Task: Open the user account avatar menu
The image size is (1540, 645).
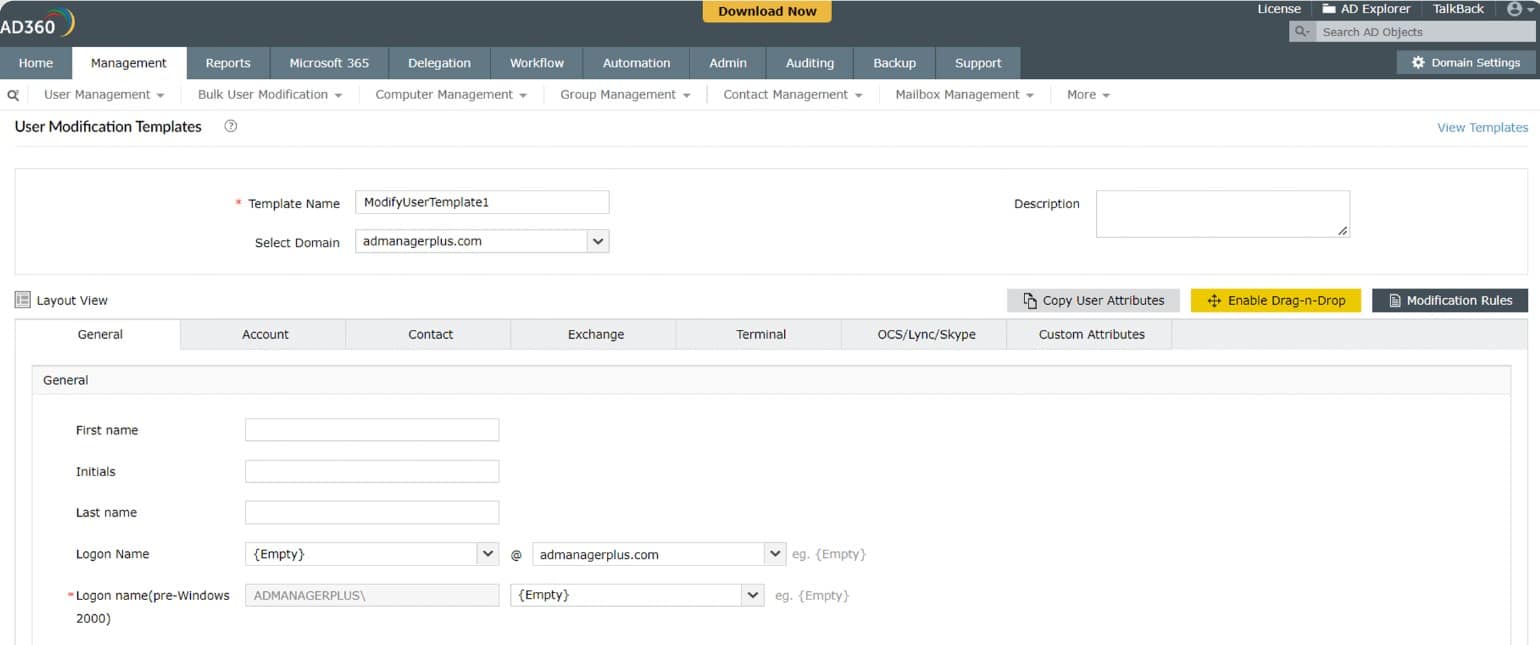Action: pyautogui.click(x=1520, y=9)
